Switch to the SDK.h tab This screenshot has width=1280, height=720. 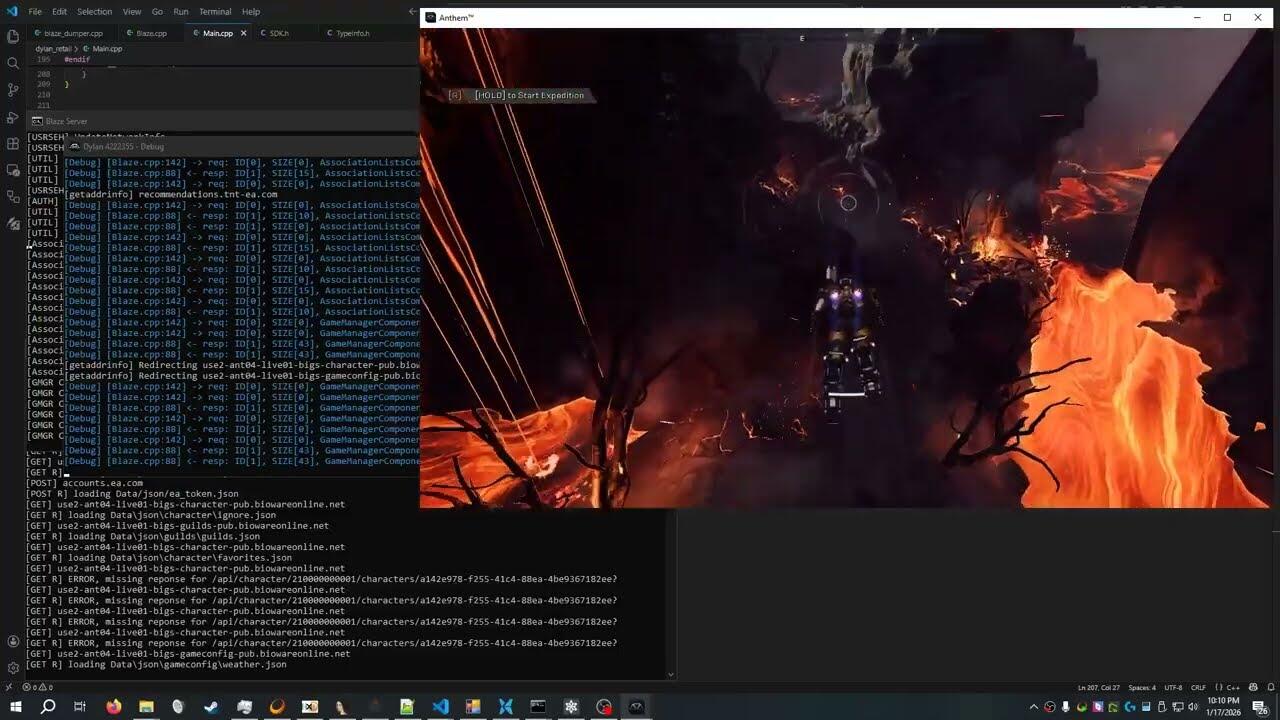278,33
